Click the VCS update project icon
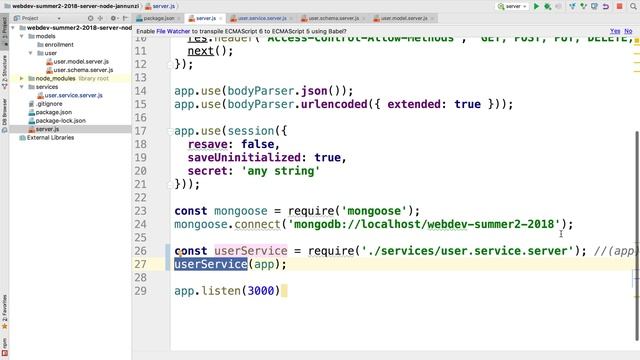640x360 pixels. pyautogui.click(x=572, y=6)
